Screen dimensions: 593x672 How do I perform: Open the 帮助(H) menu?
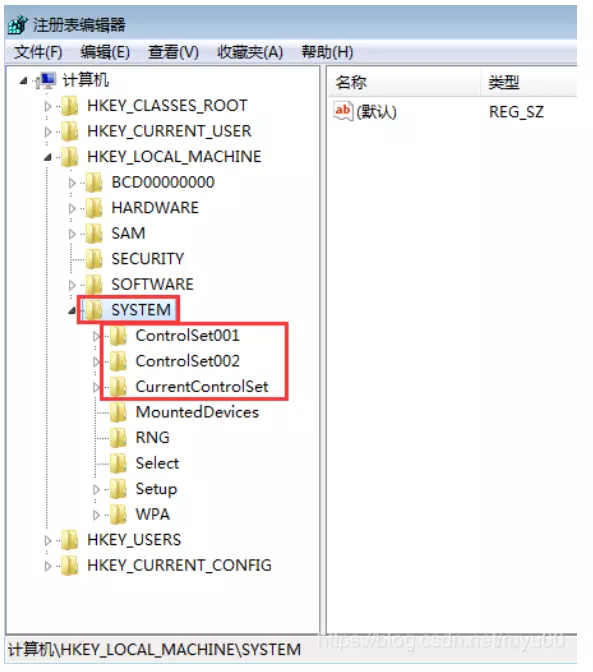tap(327, 52)
